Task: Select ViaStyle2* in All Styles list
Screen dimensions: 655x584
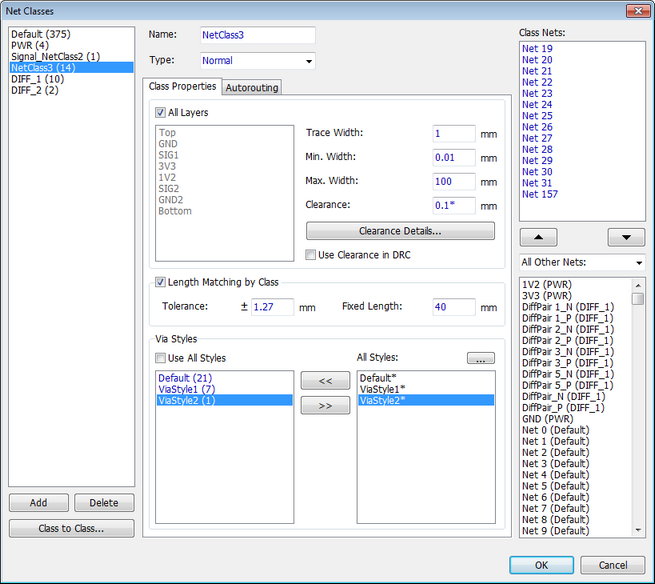Action: (426, 401)
